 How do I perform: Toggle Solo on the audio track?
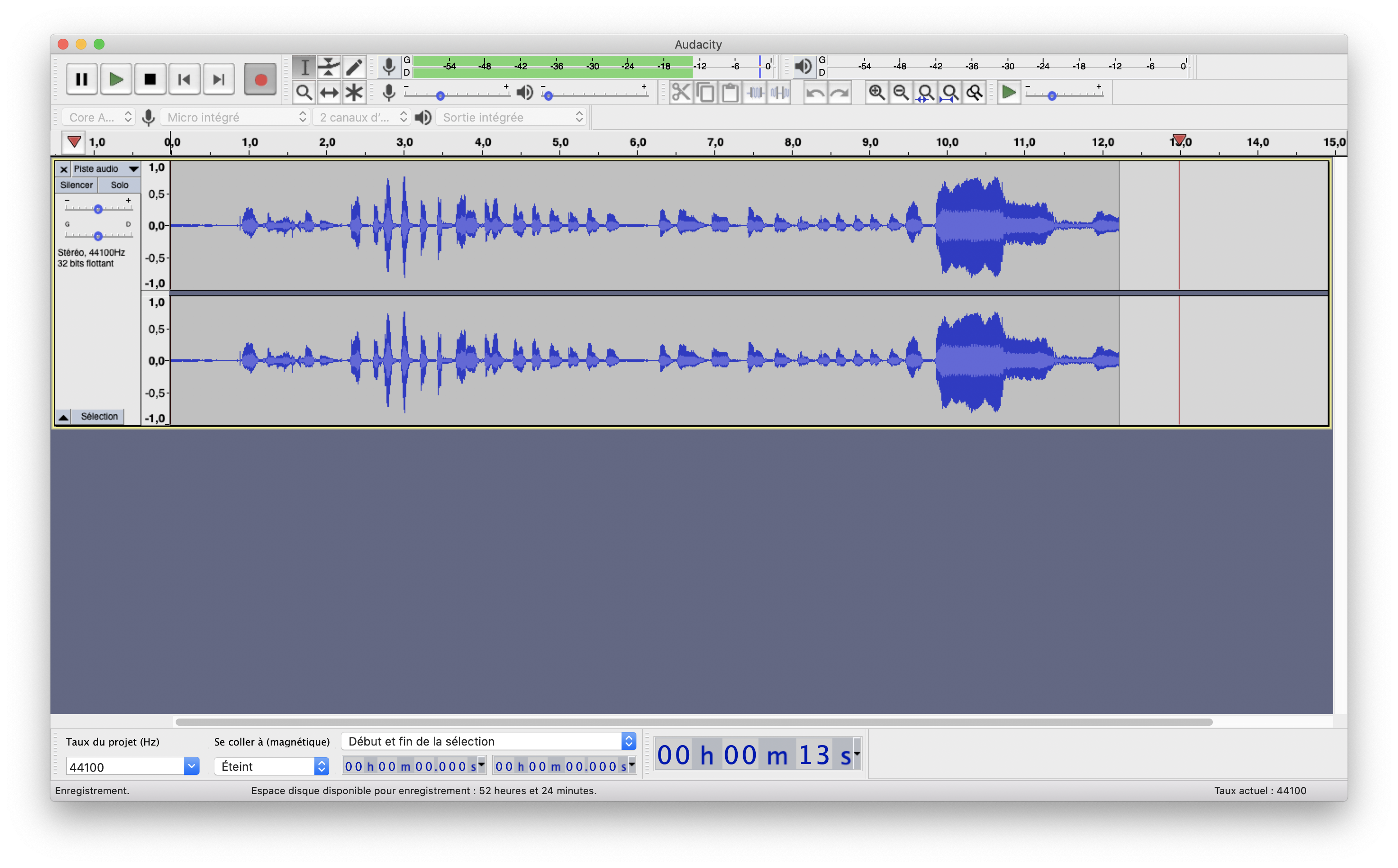point(119,185)
